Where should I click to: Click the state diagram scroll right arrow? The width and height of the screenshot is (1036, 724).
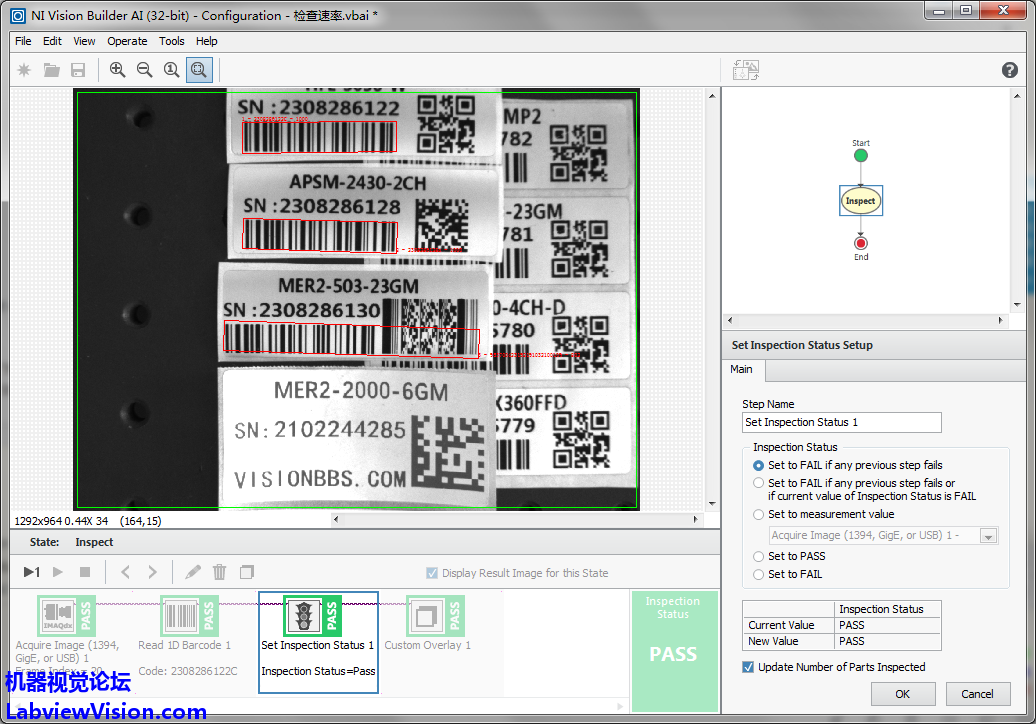[1000, 320]
